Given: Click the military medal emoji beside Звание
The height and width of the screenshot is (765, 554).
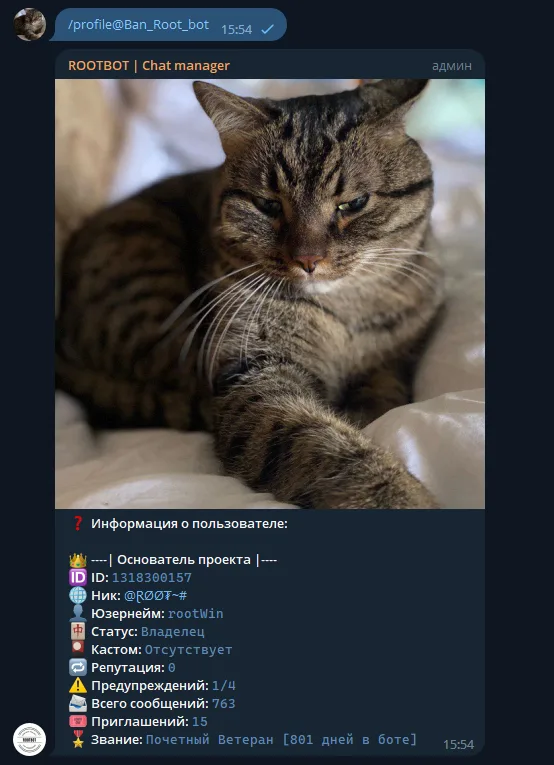Looking at the screenshot, I should coord(78,740).
